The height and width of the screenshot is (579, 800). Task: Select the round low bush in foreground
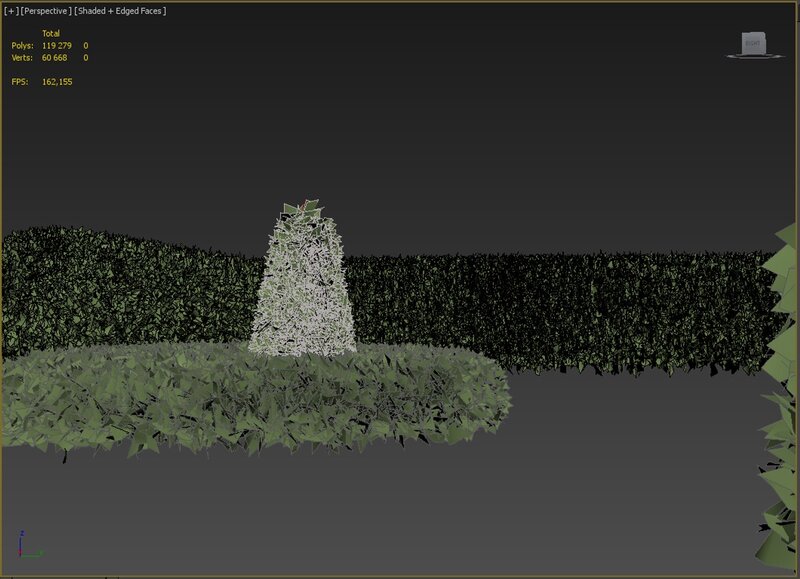tap(250, 400)
